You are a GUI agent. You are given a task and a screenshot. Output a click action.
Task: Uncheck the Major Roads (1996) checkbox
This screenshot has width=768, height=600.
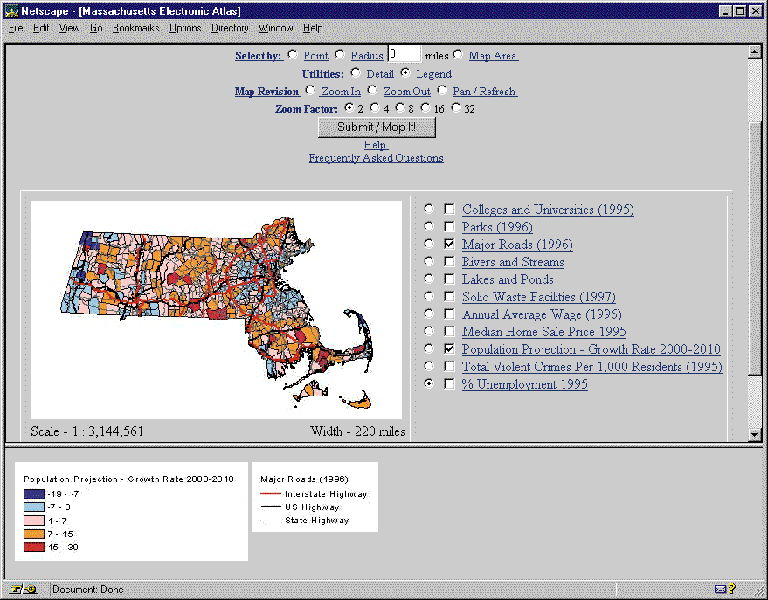[450, 244]
